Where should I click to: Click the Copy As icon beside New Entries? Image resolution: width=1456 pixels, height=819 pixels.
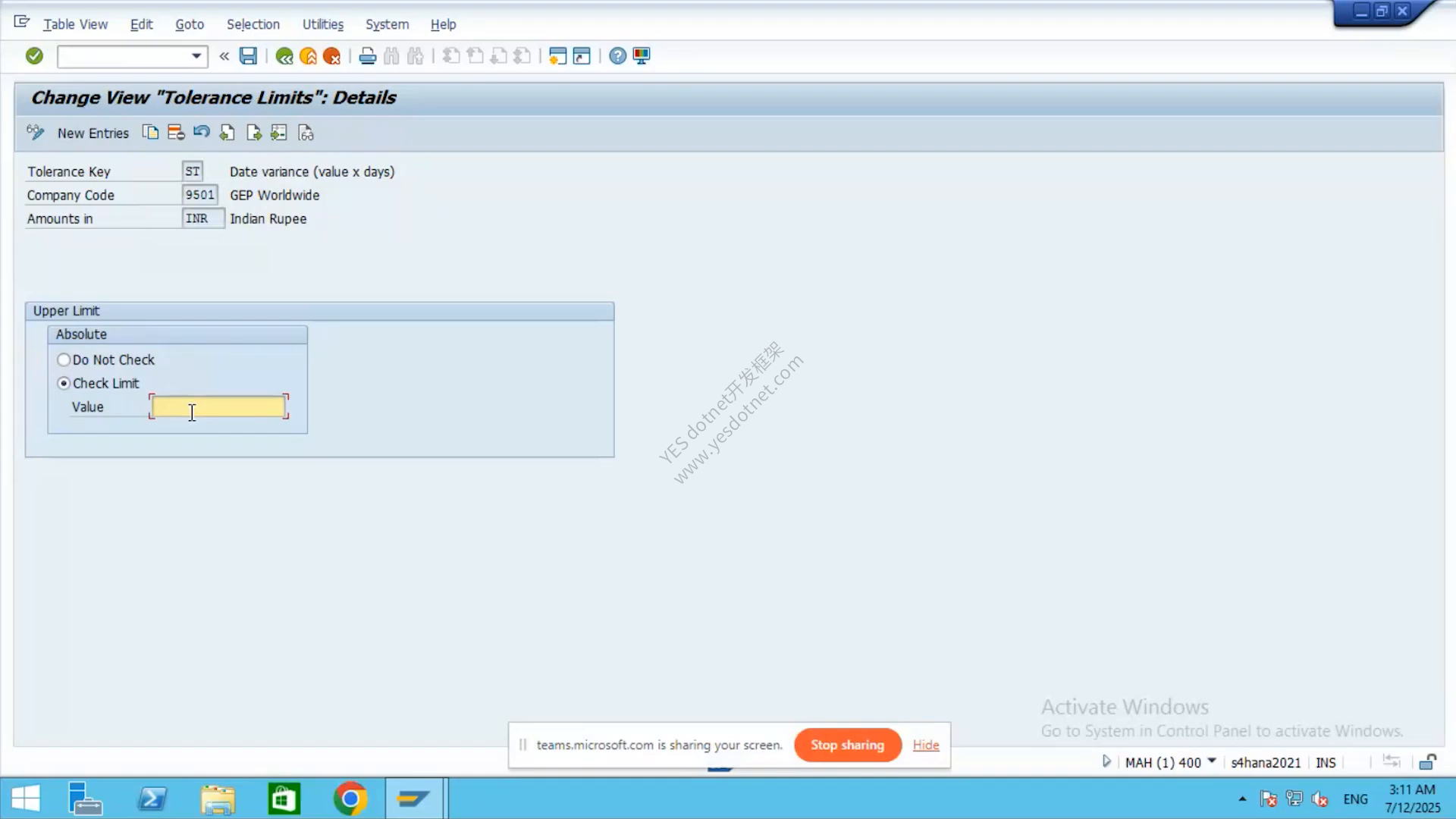[150, 133]
